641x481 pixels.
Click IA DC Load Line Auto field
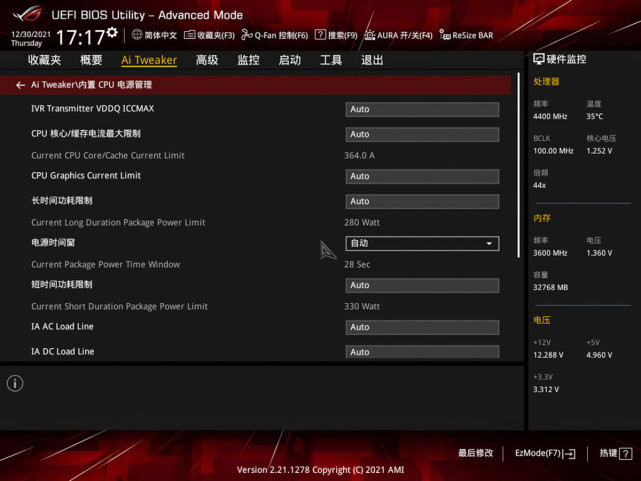[422, 352]
